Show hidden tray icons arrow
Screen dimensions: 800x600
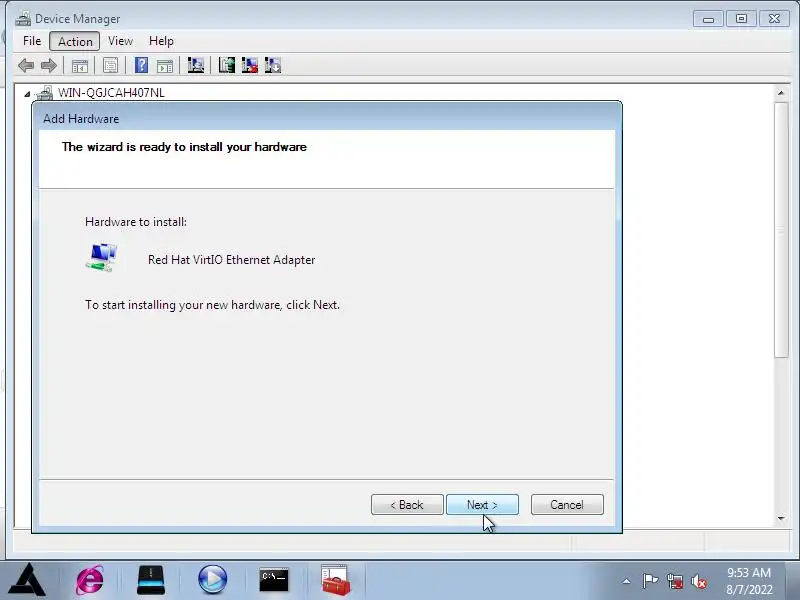coord(626,581)
